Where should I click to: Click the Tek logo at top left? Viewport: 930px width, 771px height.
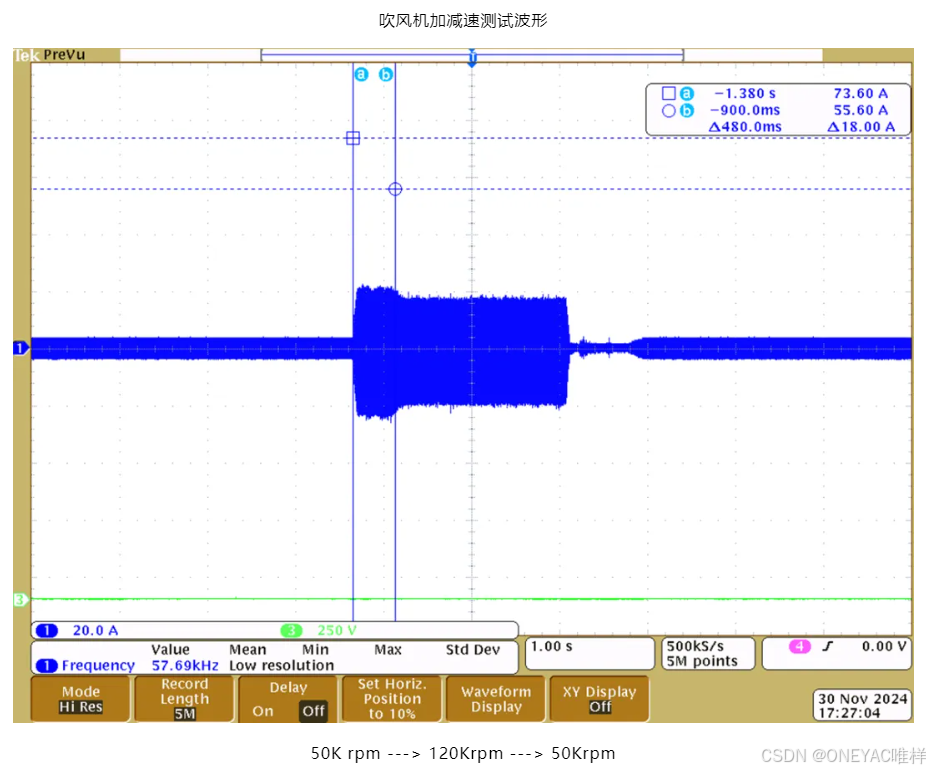[27, 55]
